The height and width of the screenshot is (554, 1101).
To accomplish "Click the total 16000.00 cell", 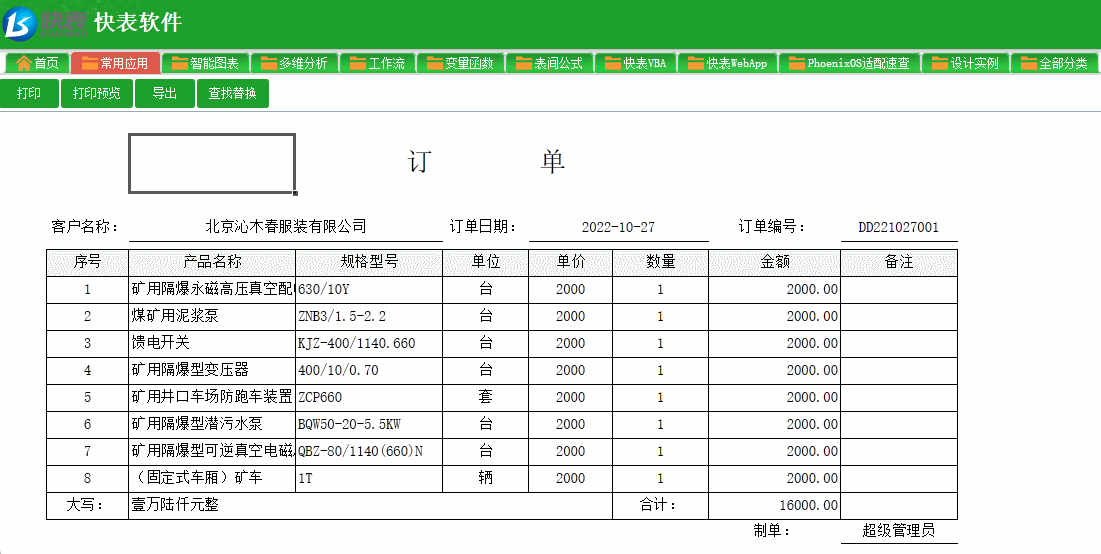I will (775, 506).
